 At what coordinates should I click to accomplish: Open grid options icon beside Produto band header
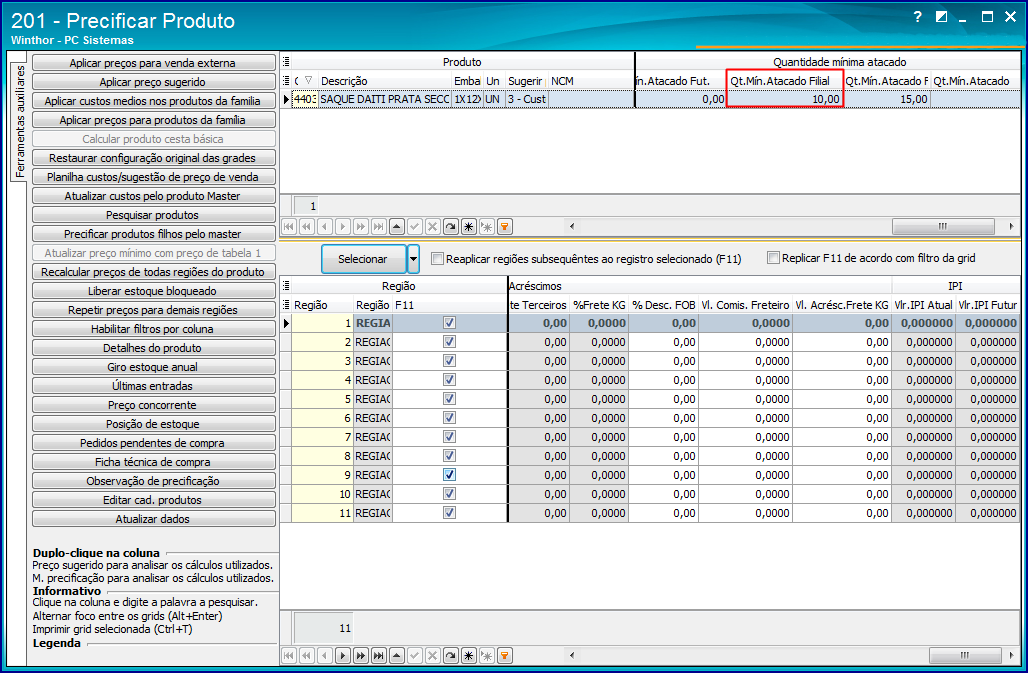point(287,62)
